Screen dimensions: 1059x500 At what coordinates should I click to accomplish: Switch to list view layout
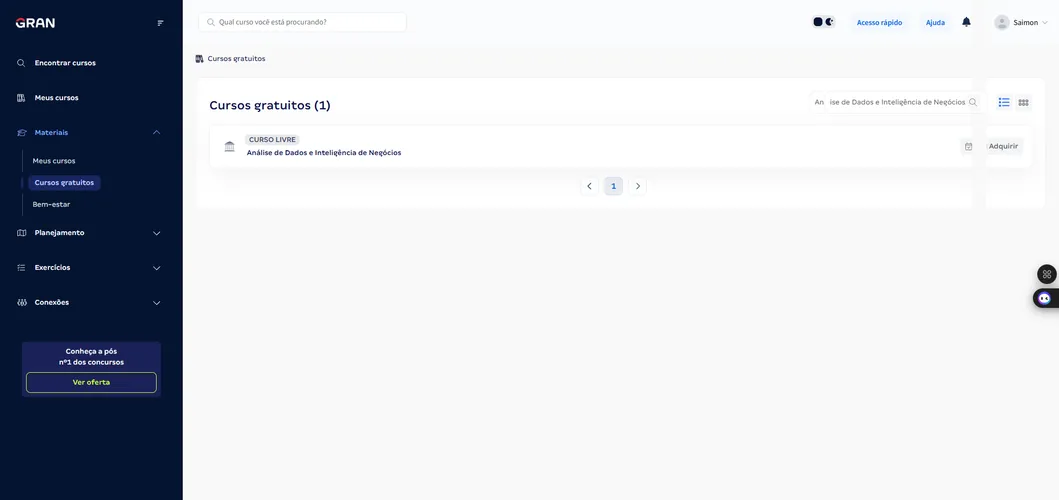(x=1004, y=102)
